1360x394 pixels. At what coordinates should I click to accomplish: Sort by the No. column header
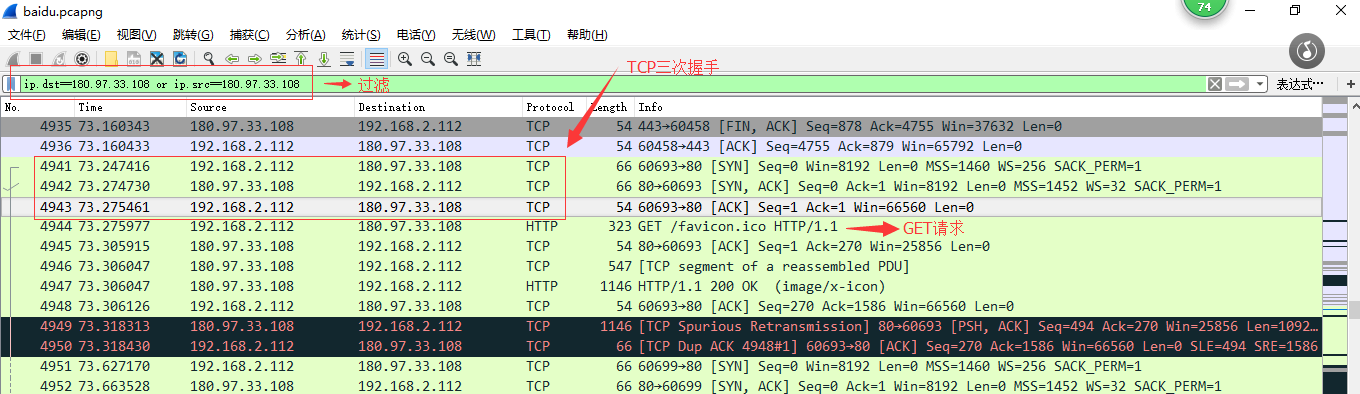click(x=38, y=107)
